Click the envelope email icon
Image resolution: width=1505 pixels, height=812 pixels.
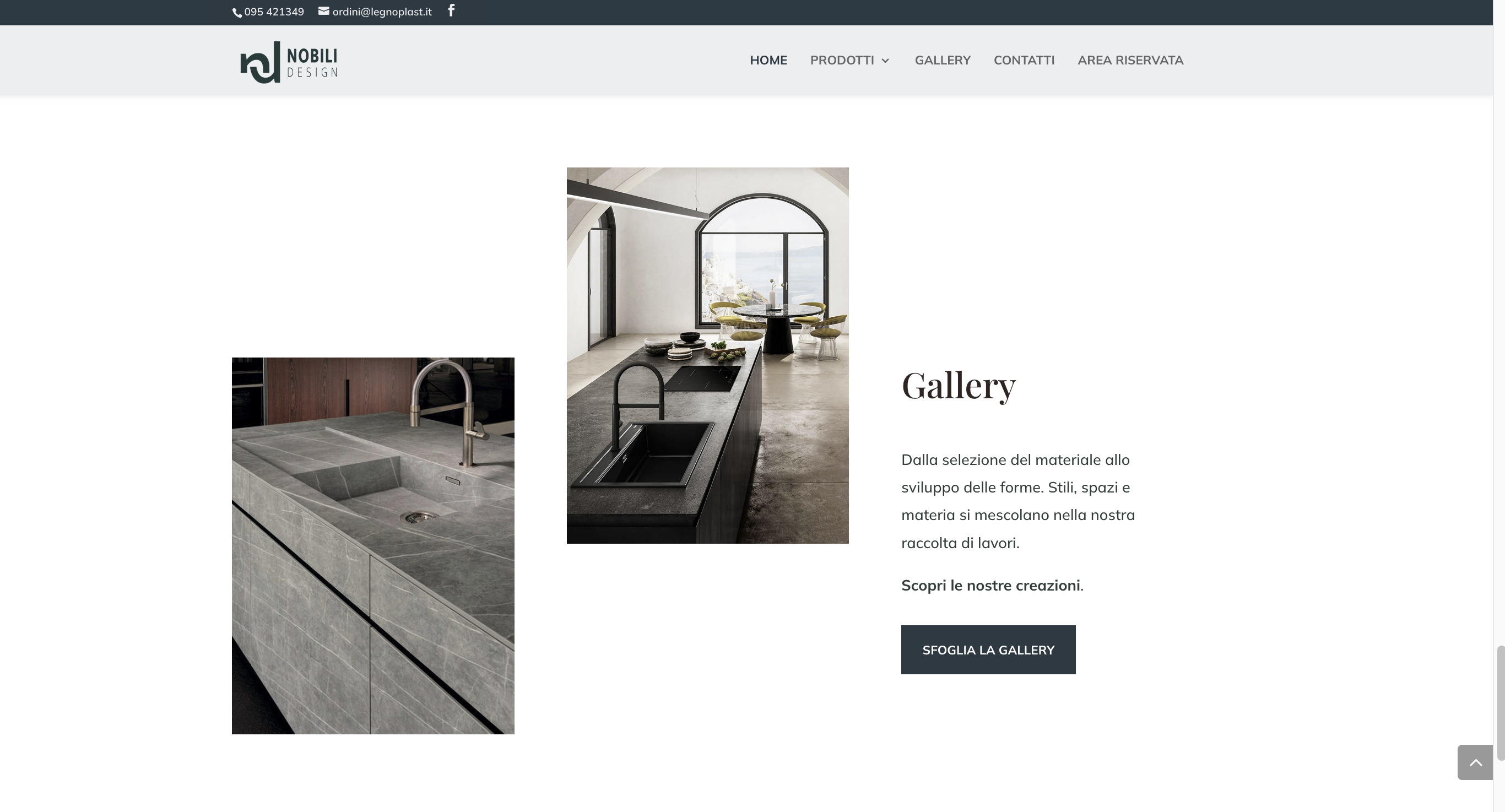pos(324,11)
